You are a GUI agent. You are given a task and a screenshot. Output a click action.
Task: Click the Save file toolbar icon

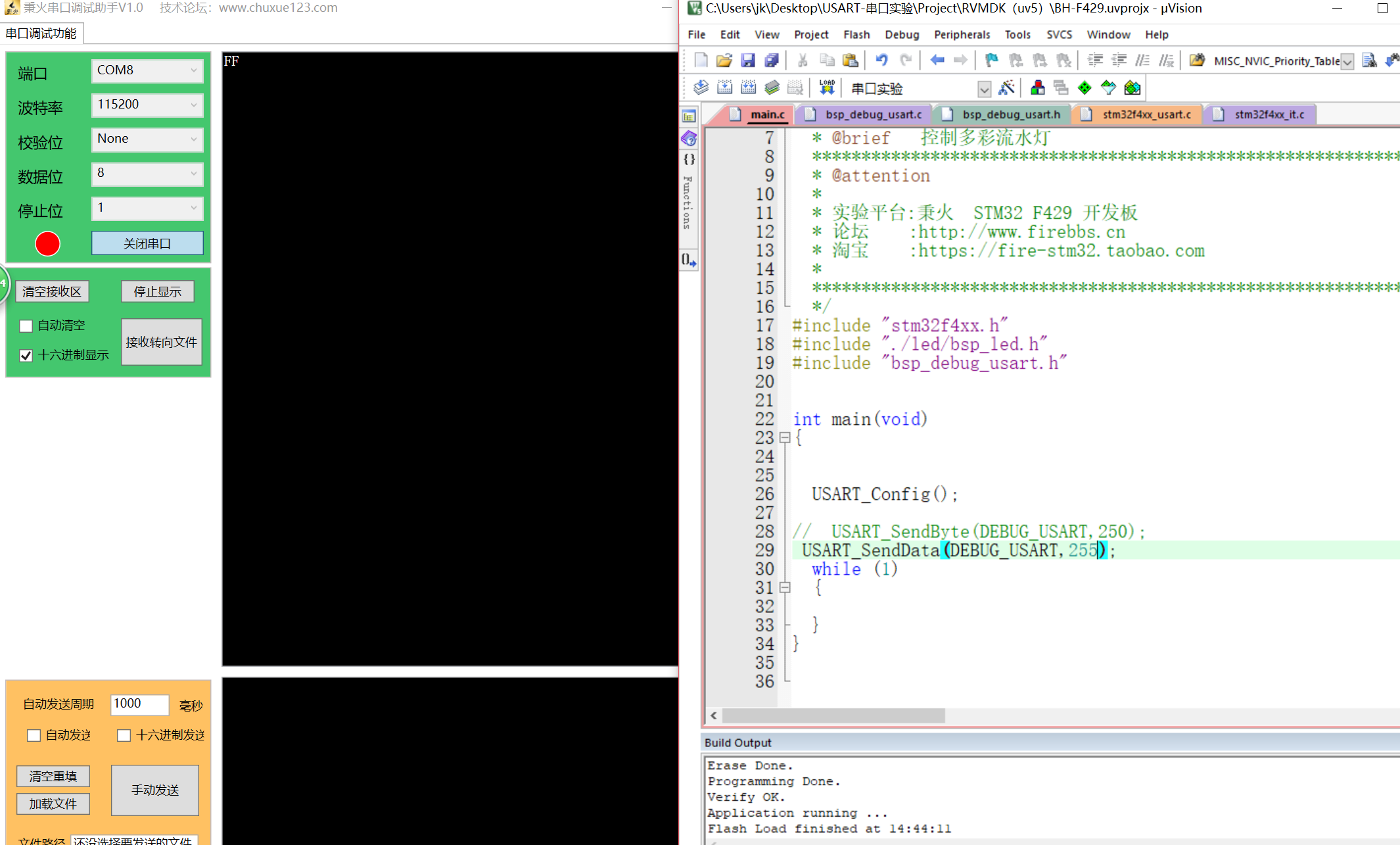click(747, 60)
